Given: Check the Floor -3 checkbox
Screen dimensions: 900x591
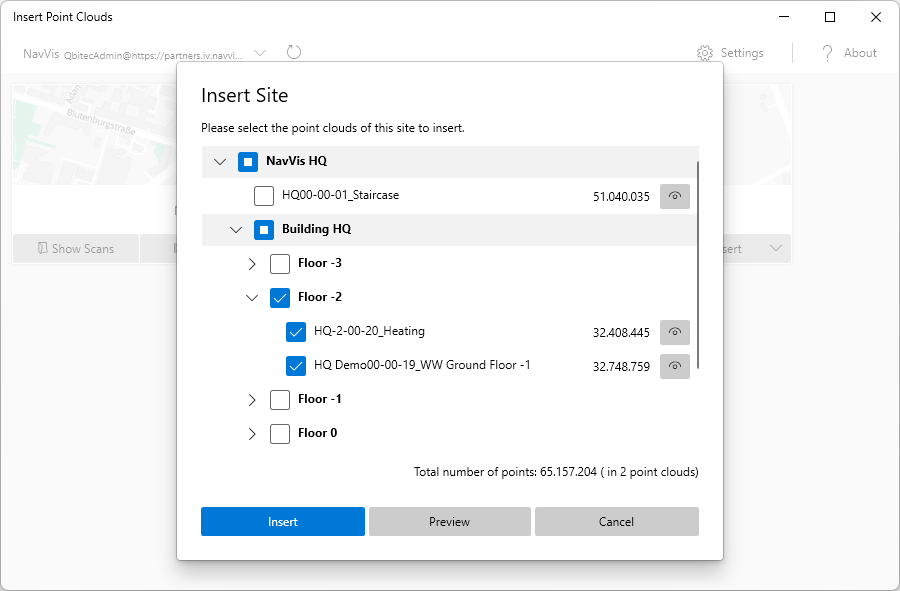Looking at the screenshot, I should 280,264.
